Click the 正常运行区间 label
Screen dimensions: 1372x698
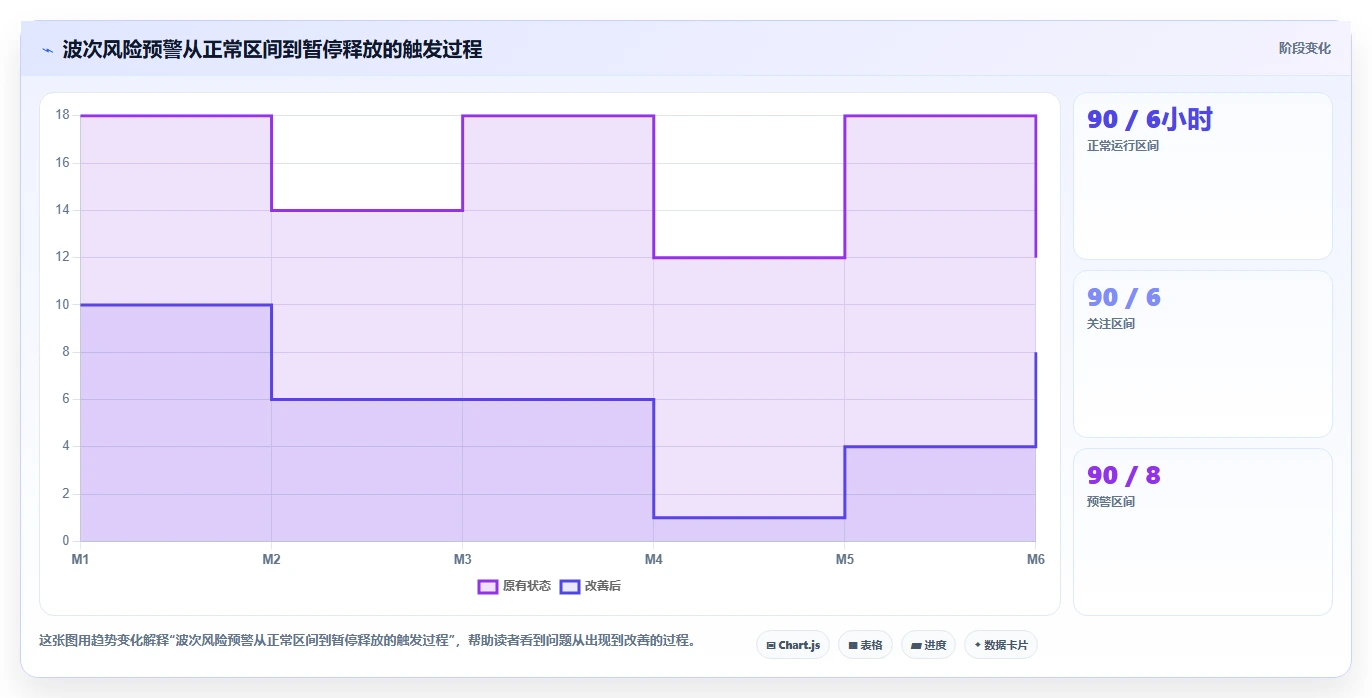(x=1122, y=146)
